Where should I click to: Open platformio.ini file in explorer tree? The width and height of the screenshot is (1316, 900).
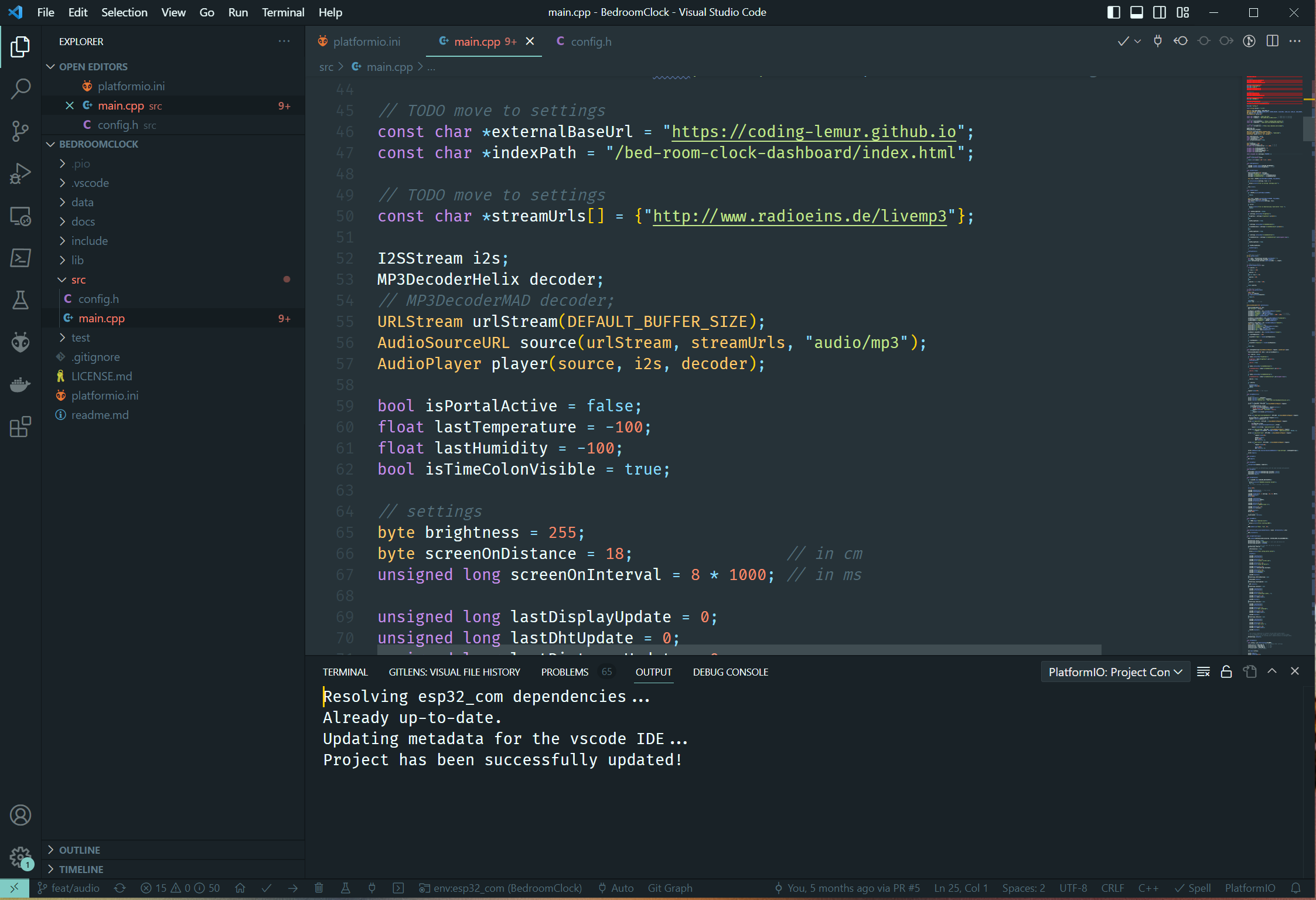coord(104,396)
